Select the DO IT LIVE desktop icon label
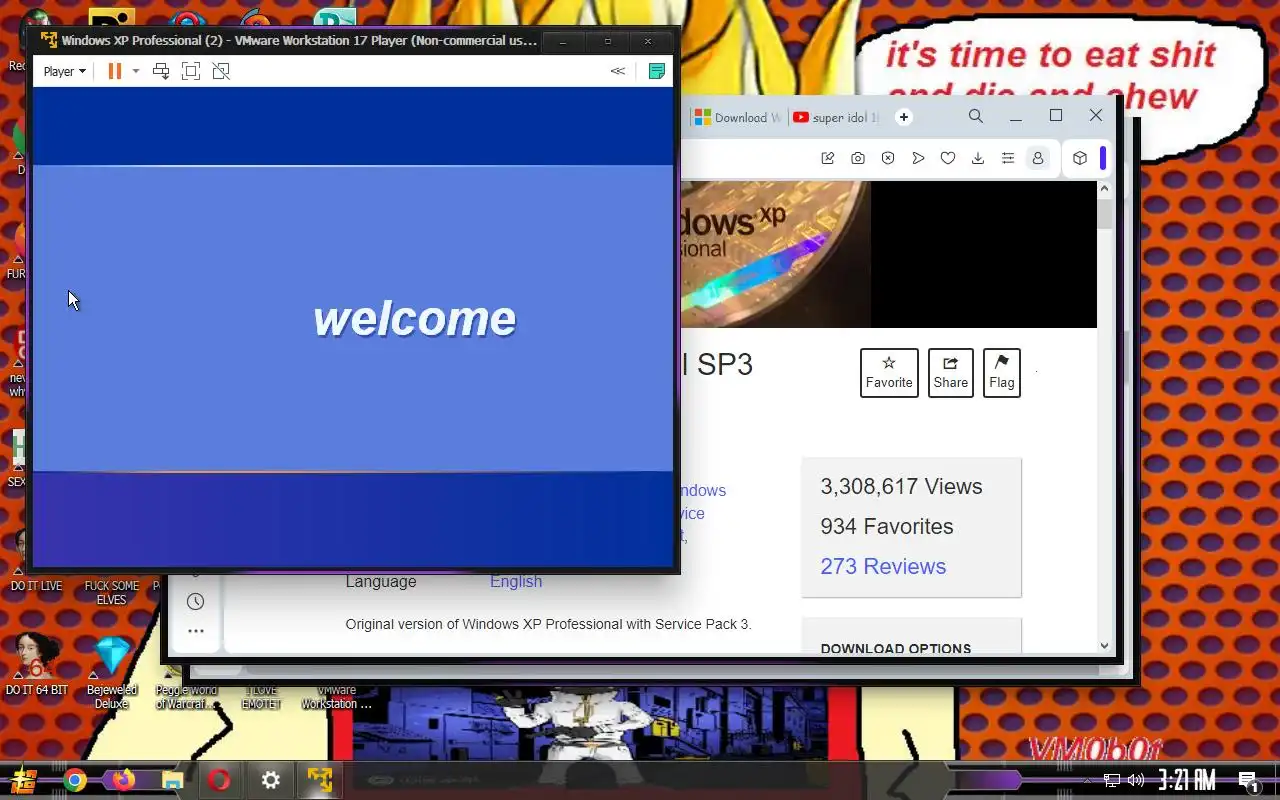Image resolution: width=1280 pixels, height=800 pixels. (x=37, y=587)
